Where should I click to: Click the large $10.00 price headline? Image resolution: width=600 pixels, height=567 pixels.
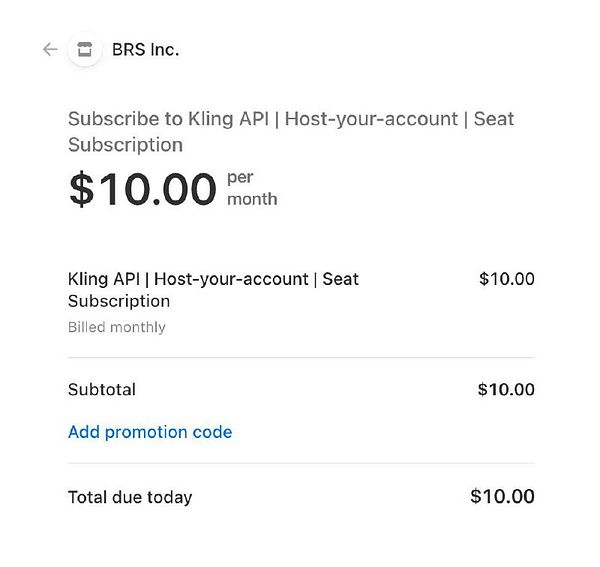point(142,190)
